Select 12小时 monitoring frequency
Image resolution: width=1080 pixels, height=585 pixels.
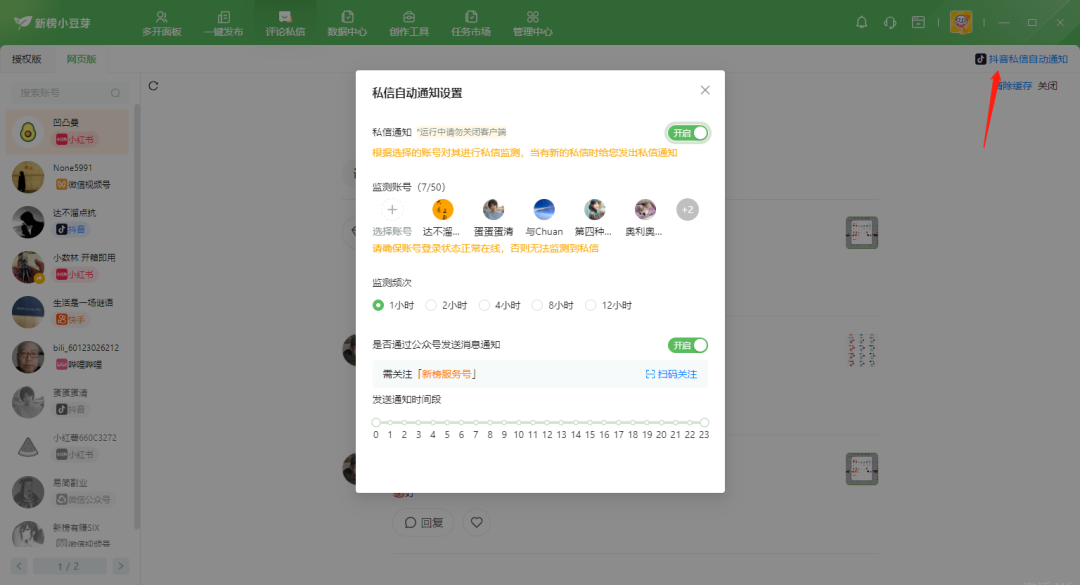point(608,305)
